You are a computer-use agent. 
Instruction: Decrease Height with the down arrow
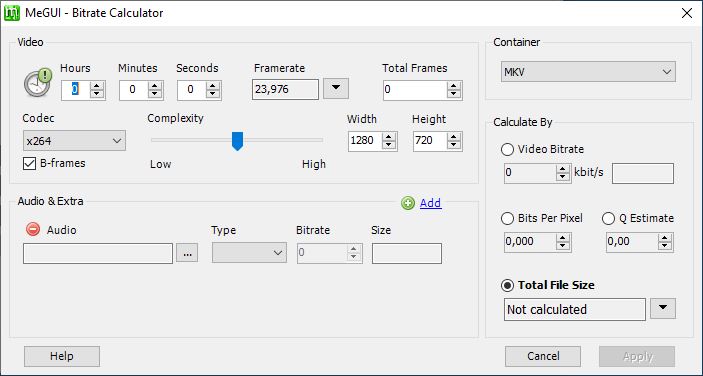[x=454, y=146]
